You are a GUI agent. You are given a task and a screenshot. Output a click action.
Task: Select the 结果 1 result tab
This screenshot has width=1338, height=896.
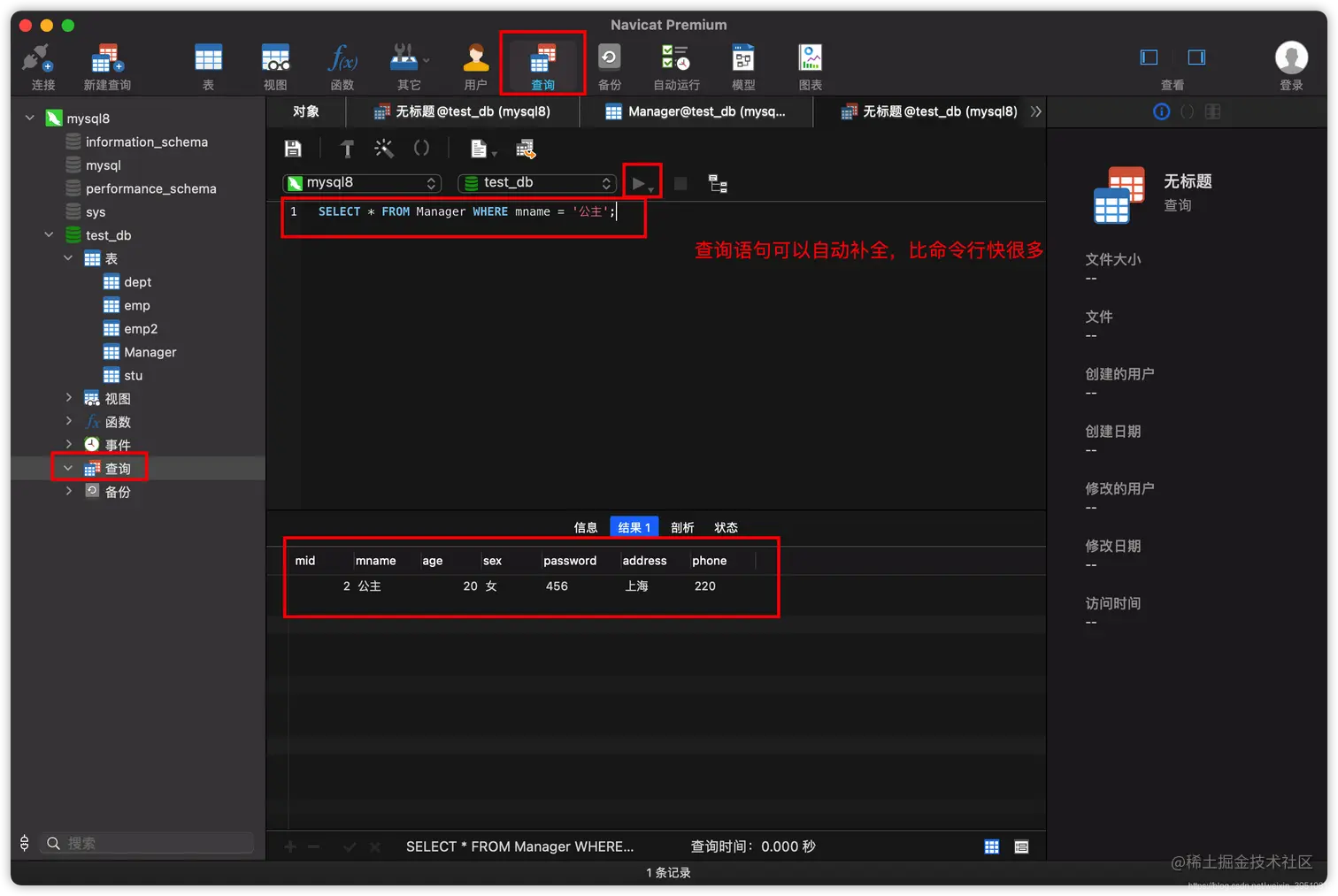(634, 527)
